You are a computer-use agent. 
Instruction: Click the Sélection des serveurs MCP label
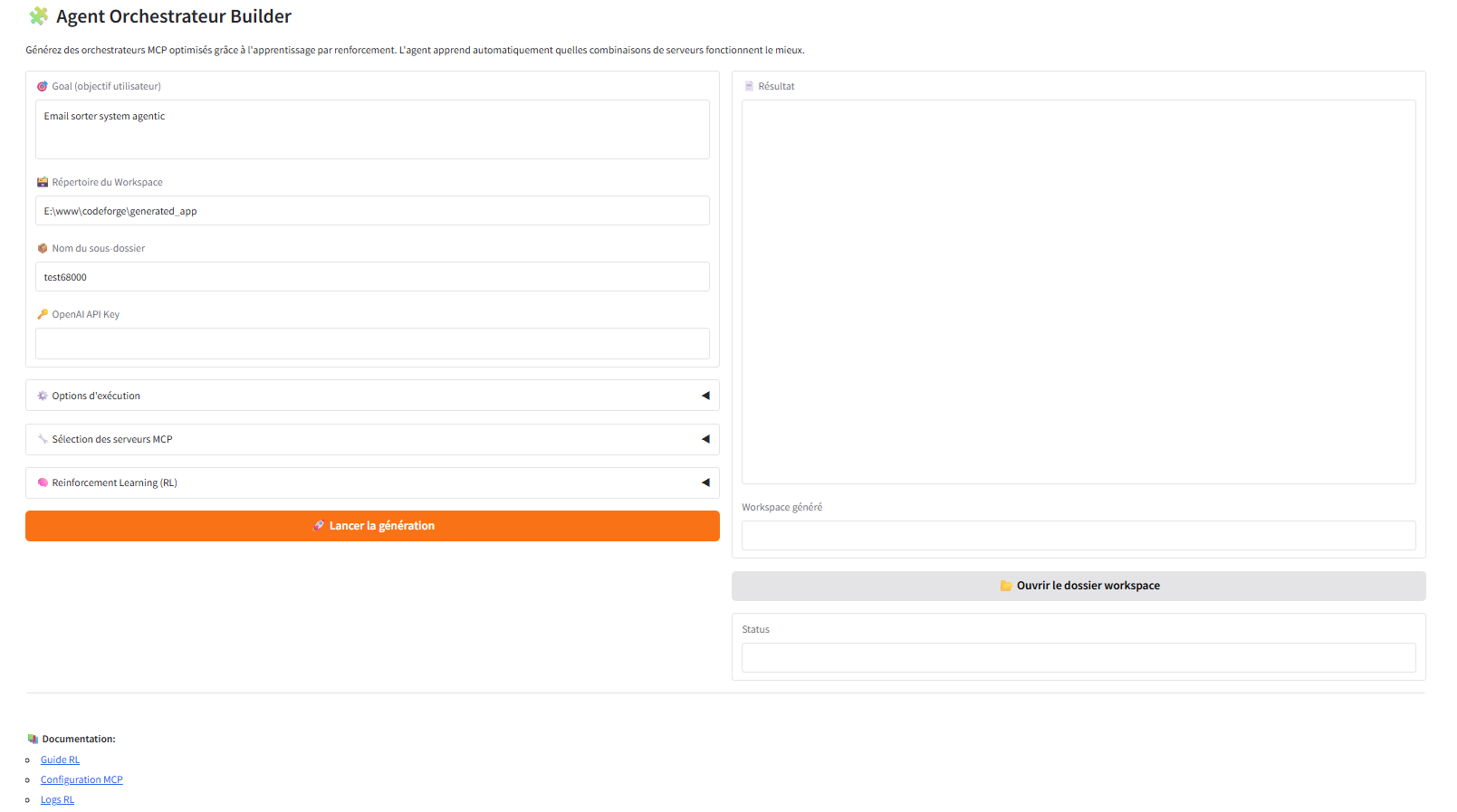pyautogui.click(x=112, y=439)
